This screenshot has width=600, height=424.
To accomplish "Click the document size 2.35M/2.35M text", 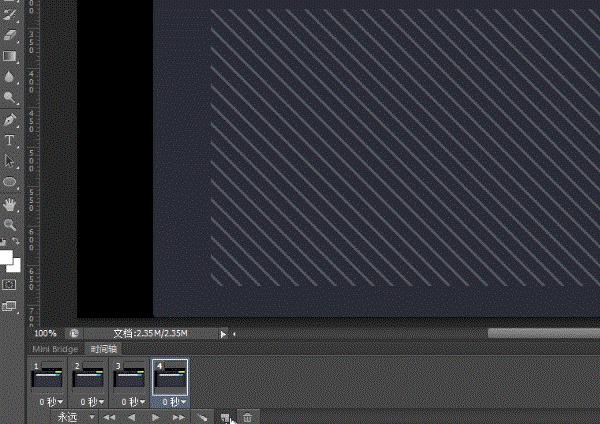I will point(150,333).
